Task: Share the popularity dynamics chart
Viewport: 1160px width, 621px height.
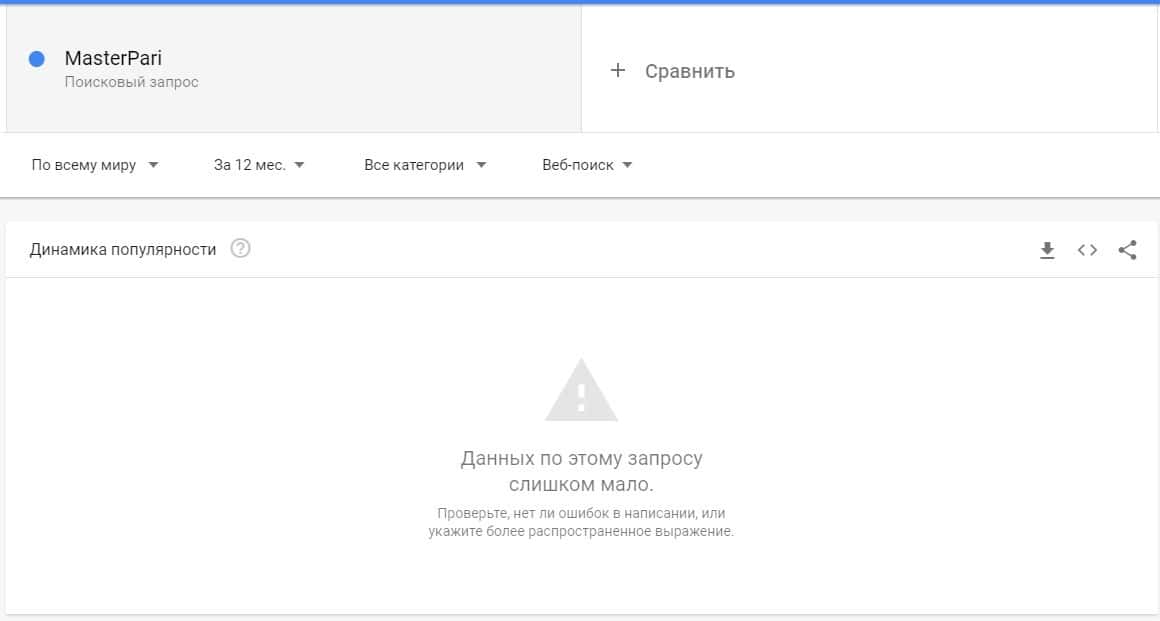Action: [x=1127, y=250]
